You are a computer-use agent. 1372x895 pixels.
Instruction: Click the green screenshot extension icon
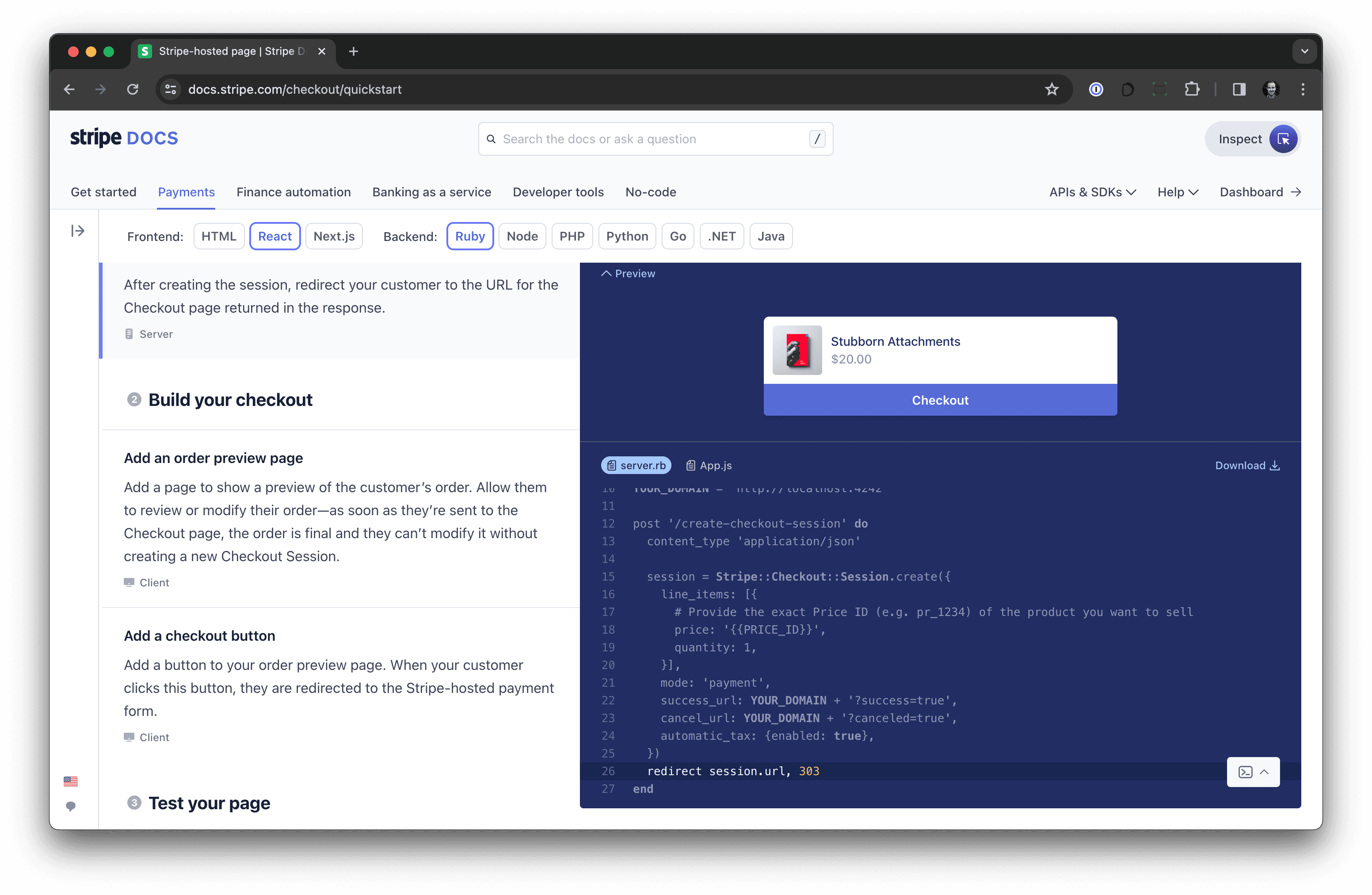tap(1159, 89)
